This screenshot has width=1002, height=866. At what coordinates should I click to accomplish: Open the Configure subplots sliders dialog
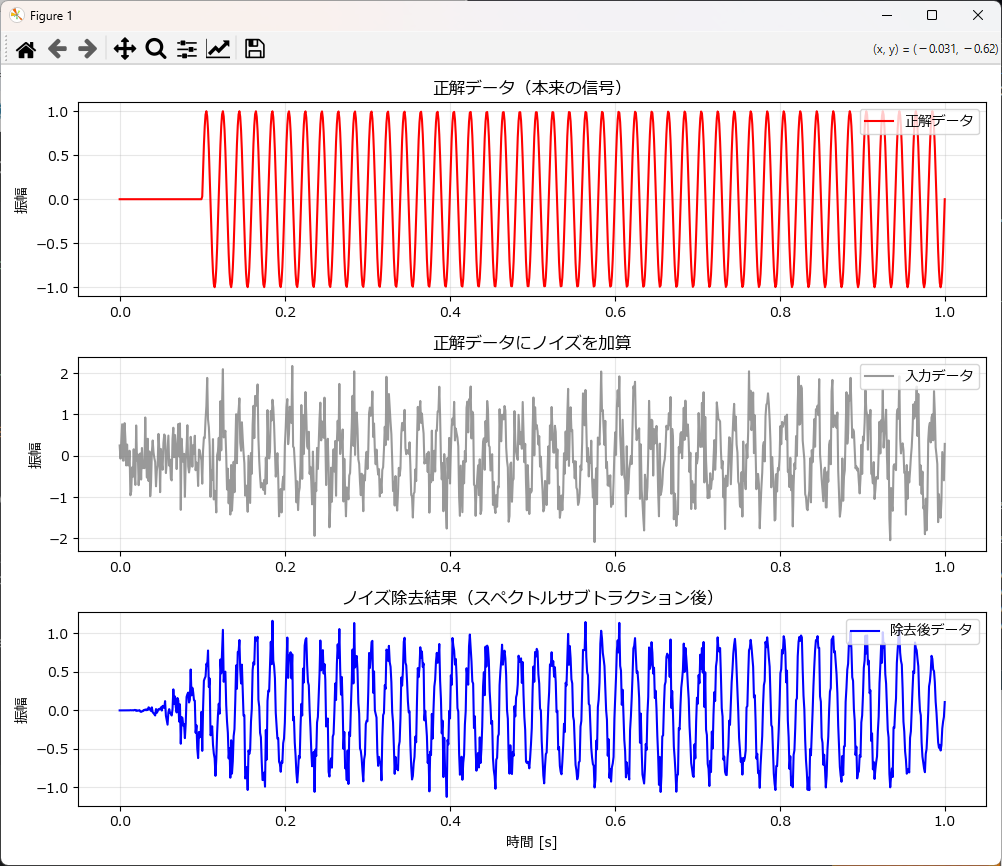coord(187,49)
